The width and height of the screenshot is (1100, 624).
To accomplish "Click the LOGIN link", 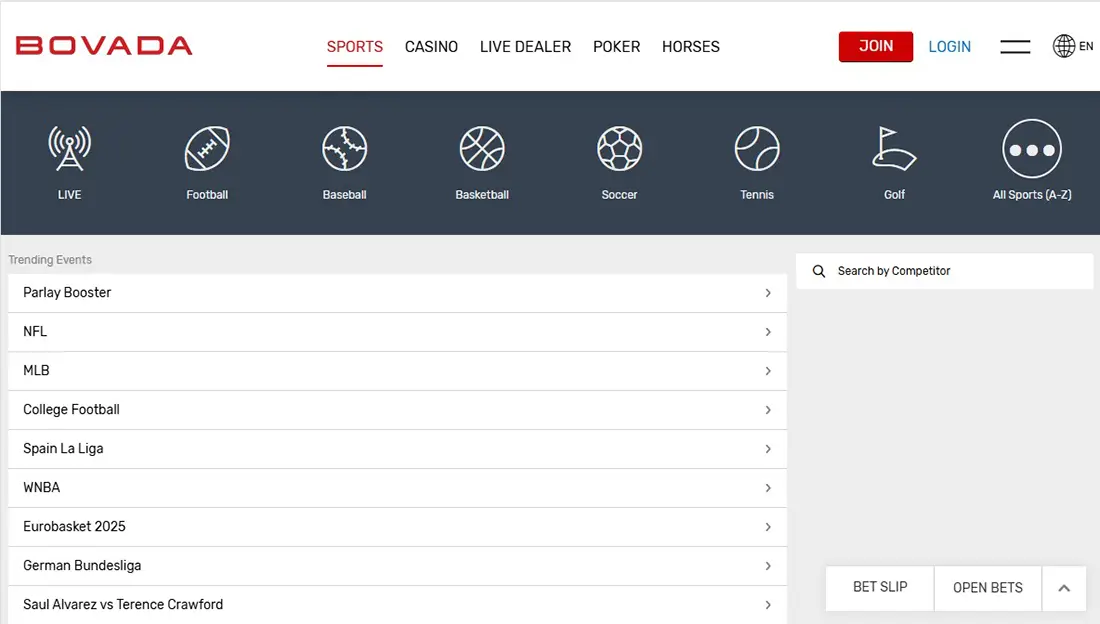I will [949, 47].
